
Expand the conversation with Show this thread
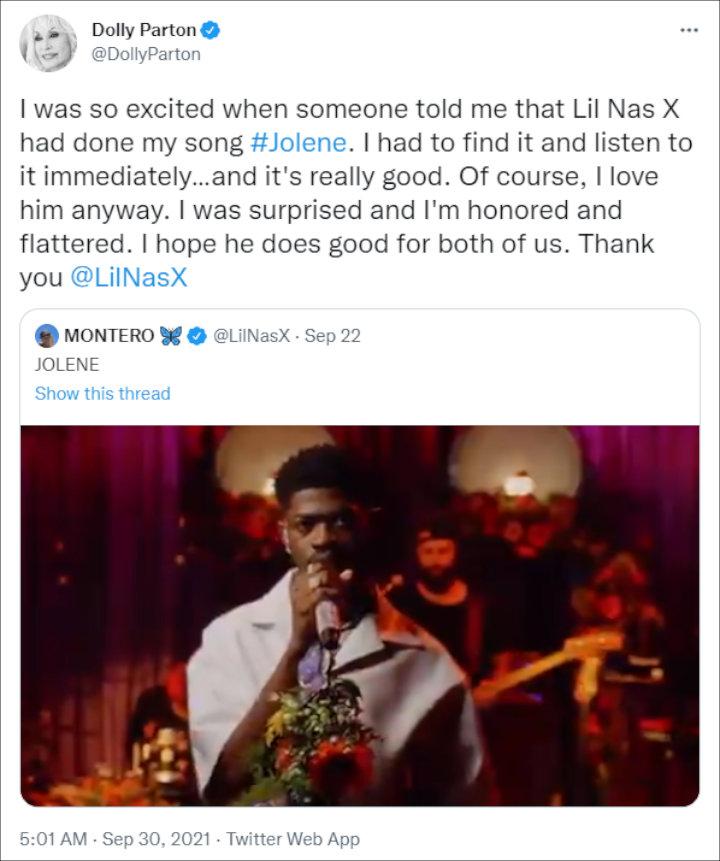(x=102, y=393)
